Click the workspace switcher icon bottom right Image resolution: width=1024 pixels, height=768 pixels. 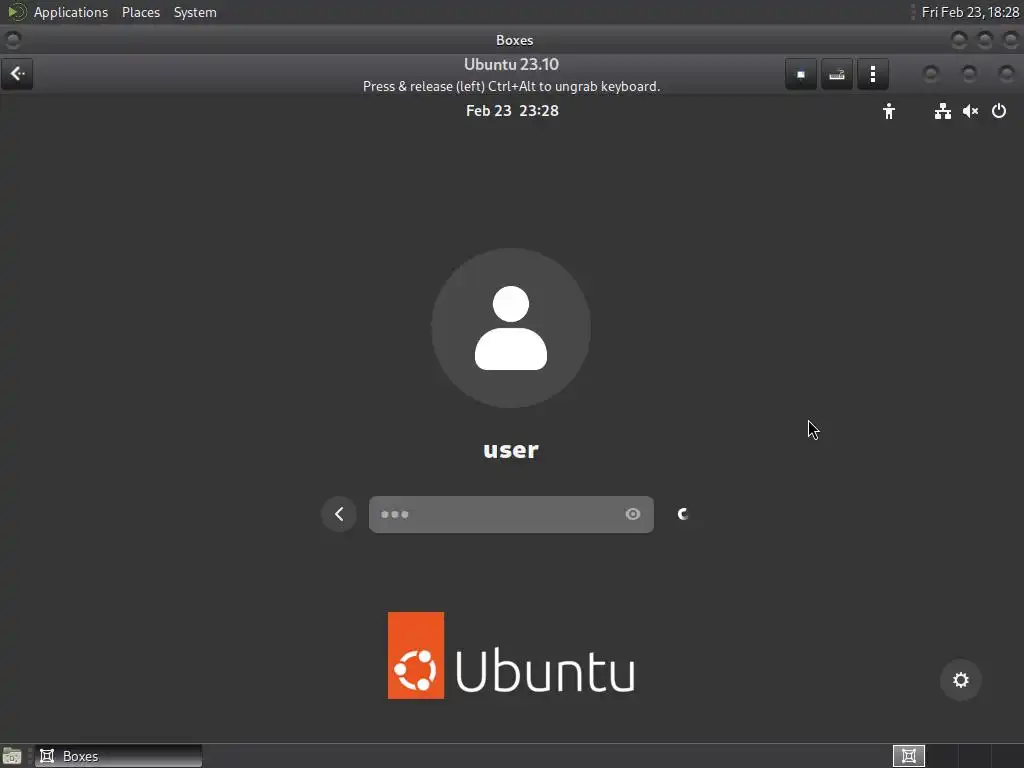[x=908, y=756]
